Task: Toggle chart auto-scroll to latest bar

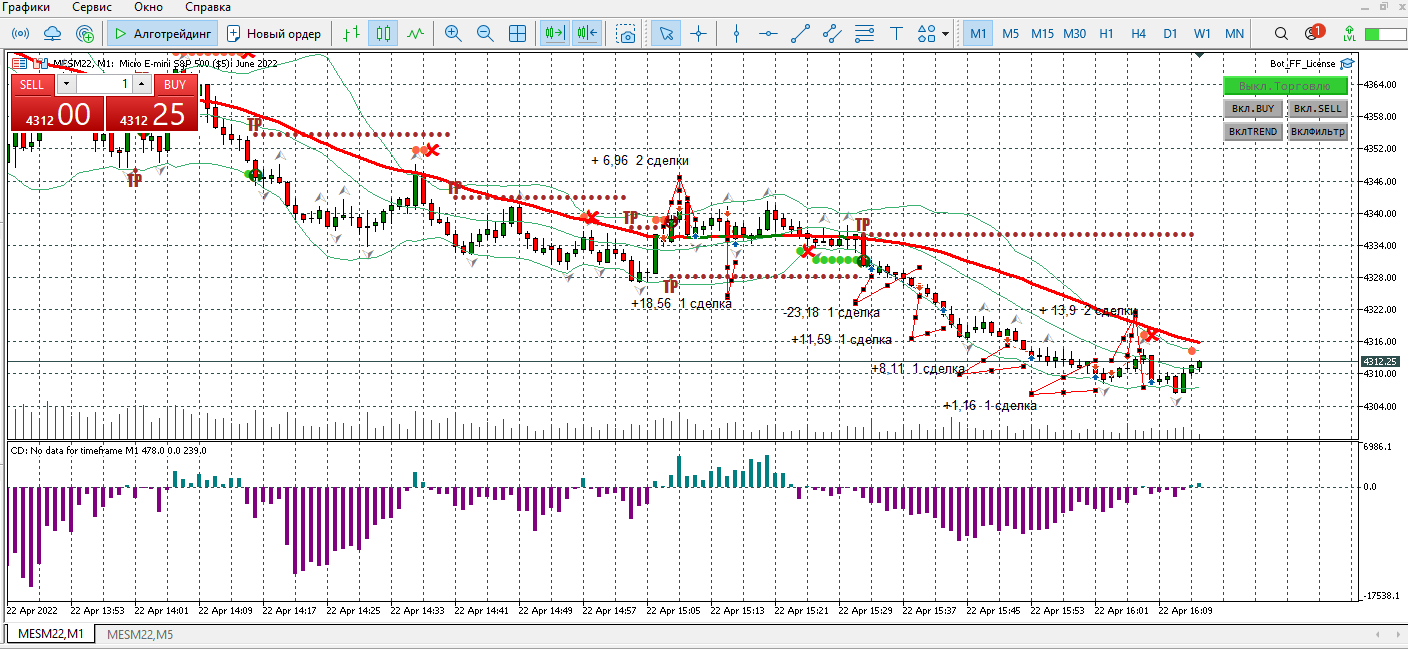Action: [x=555, y=33]
